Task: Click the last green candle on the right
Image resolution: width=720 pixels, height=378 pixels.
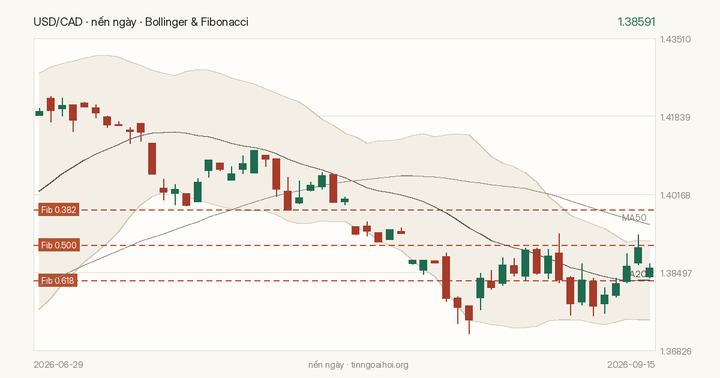Action: pyautogui.click(x=649, y=272)
